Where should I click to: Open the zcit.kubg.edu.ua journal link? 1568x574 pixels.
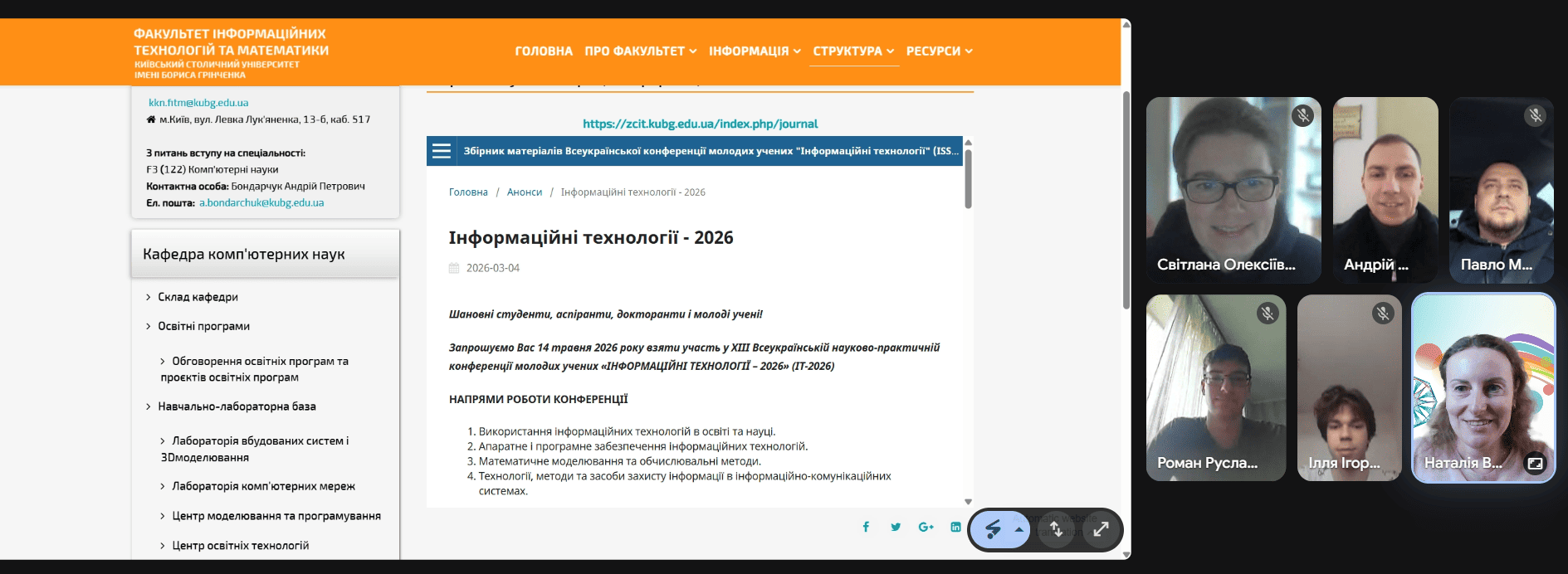tap(700, 124)
